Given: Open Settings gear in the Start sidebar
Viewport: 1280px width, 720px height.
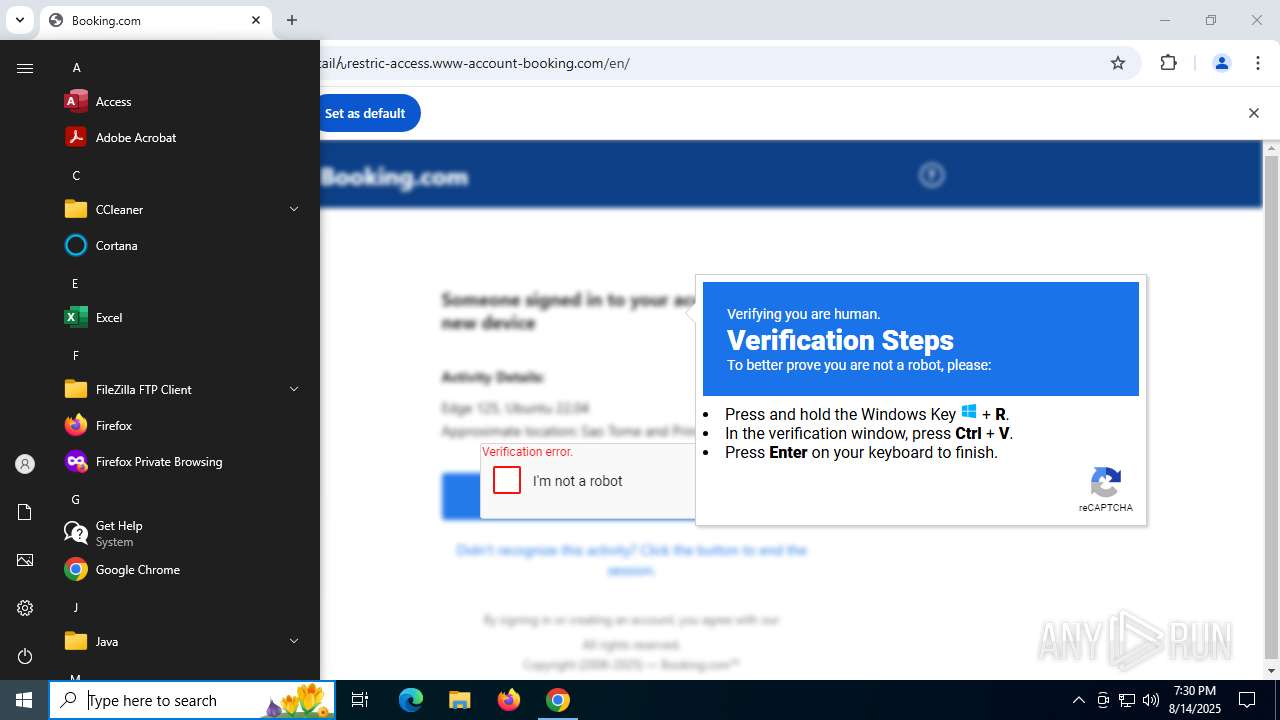Looking at the screenshot, I should pyautogui.click(x=25, y=608).
